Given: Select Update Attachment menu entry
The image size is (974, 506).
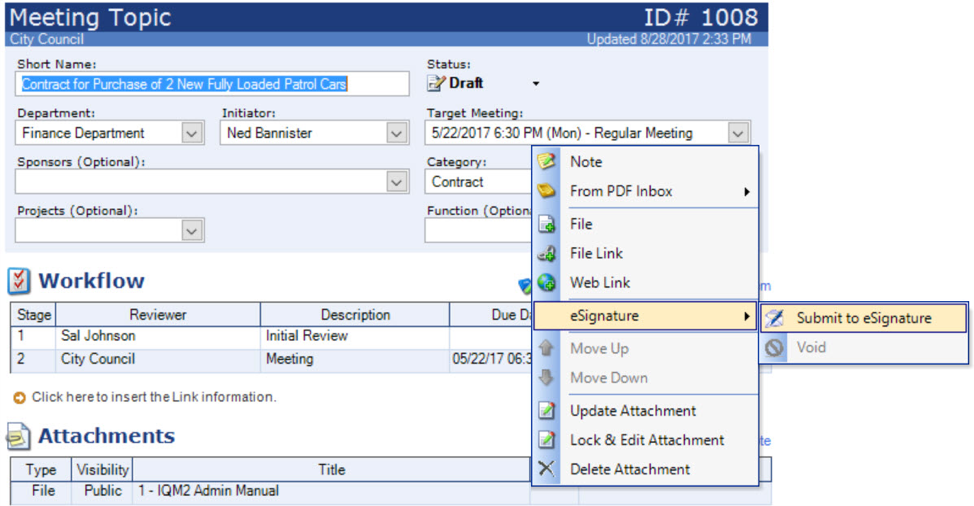Looking at the screenshot, I should 645,410.
